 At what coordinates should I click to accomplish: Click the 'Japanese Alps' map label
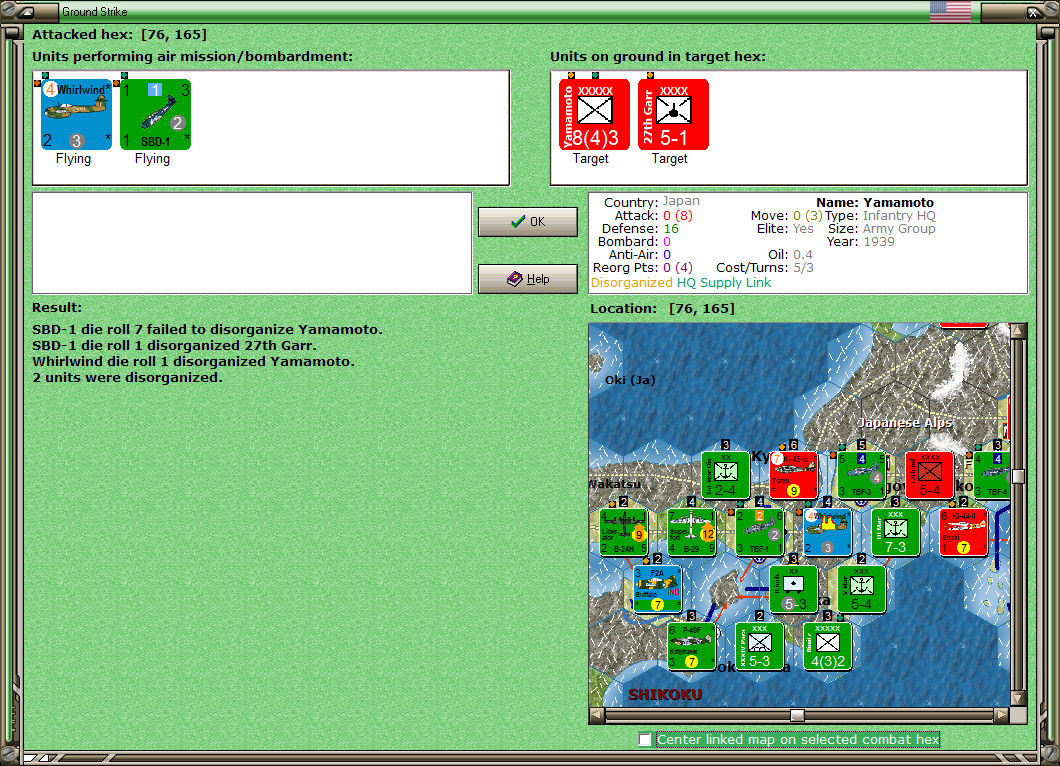point(905,423)
